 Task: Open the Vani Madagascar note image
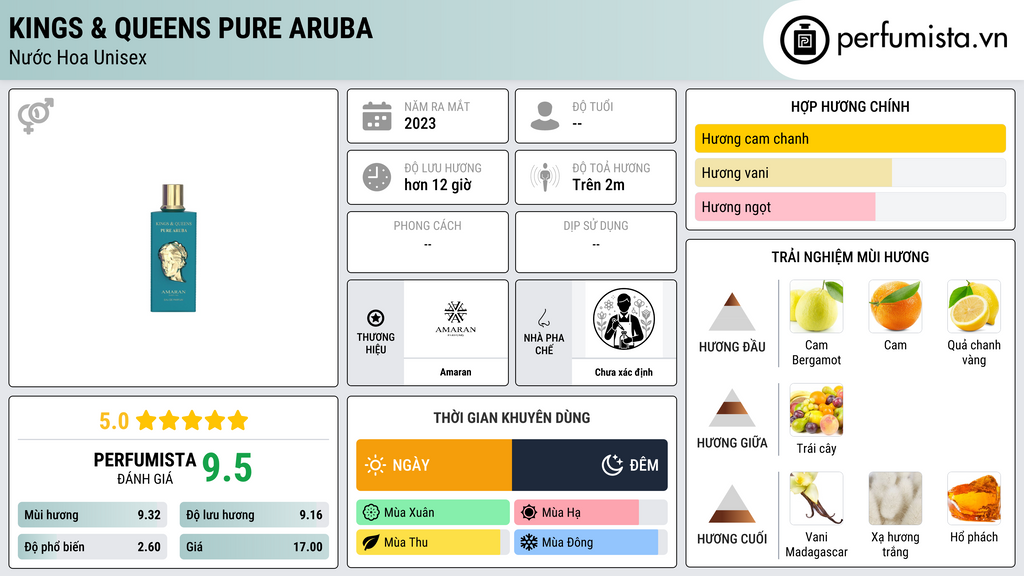(x=816, y=498)
